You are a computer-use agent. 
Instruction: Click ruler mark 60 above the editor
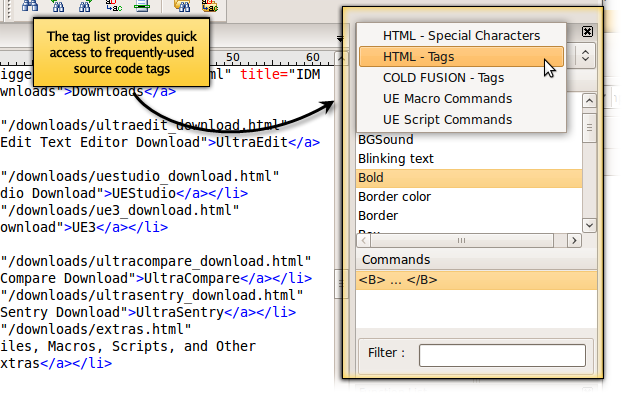coord(313,57)
